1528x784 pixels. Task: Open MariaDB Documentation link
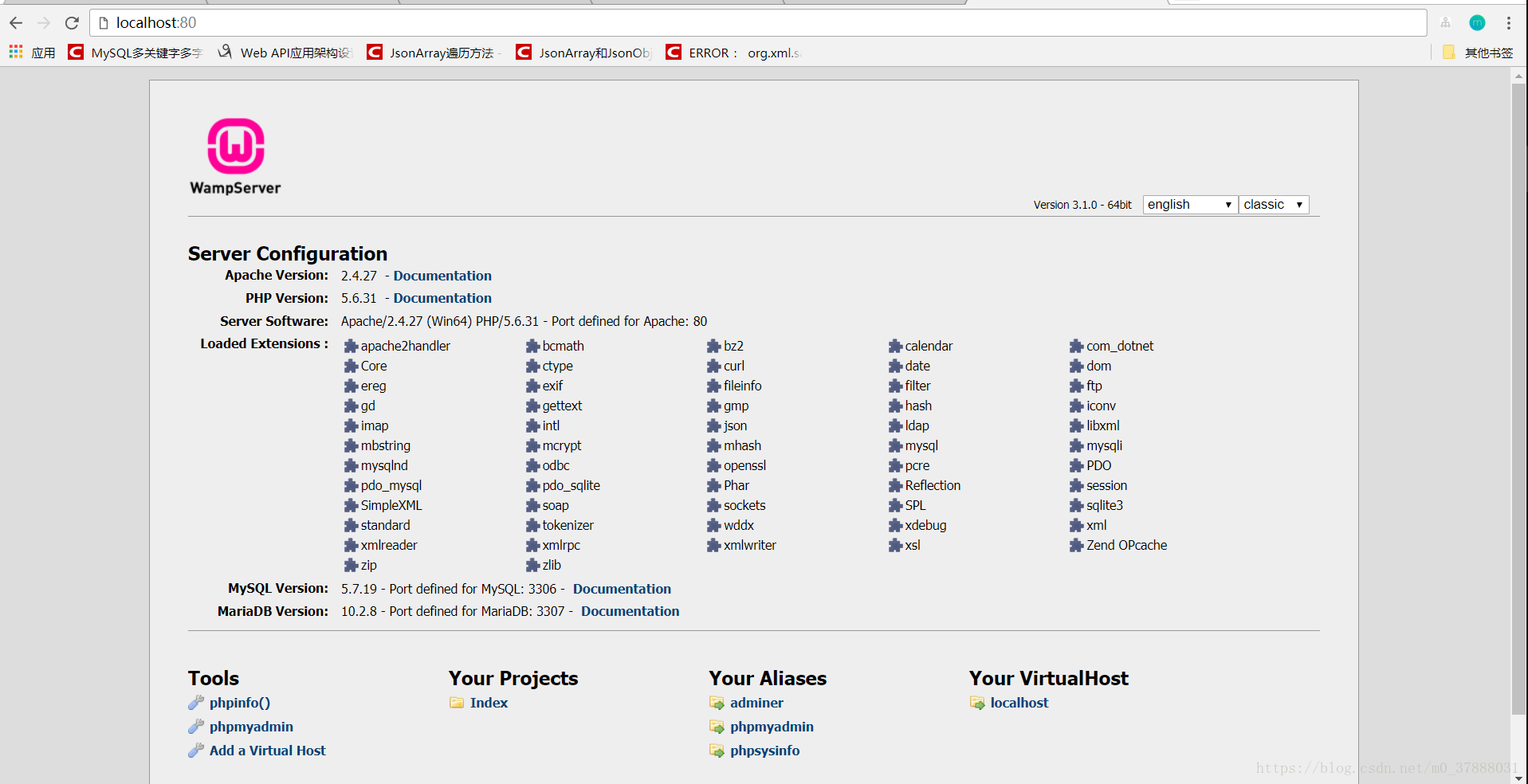click(630, 611)
